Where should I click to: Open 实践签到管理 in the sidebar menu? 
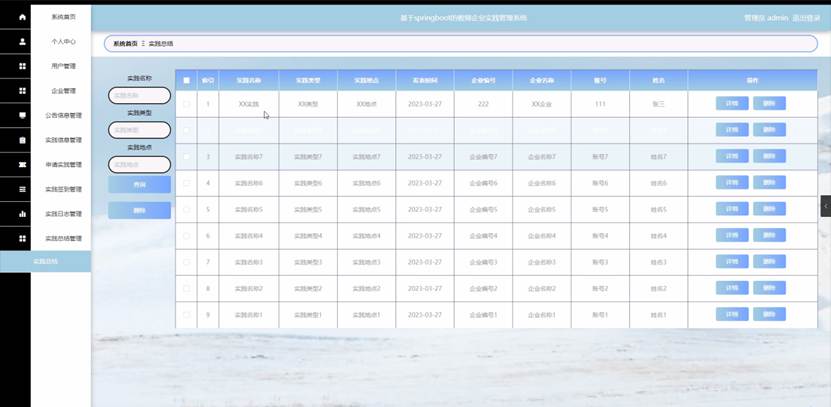click(x=63, y=189)
